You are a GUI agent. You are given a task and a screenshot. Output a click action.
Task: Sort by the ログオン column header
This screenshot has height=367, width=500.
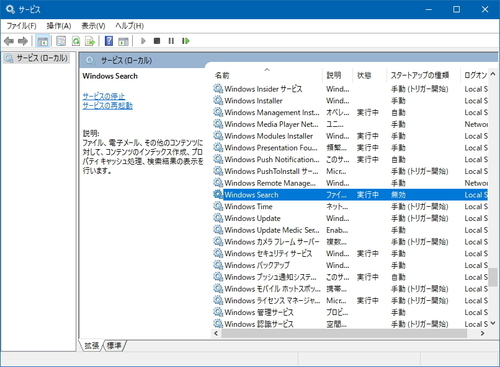point(475,75)
